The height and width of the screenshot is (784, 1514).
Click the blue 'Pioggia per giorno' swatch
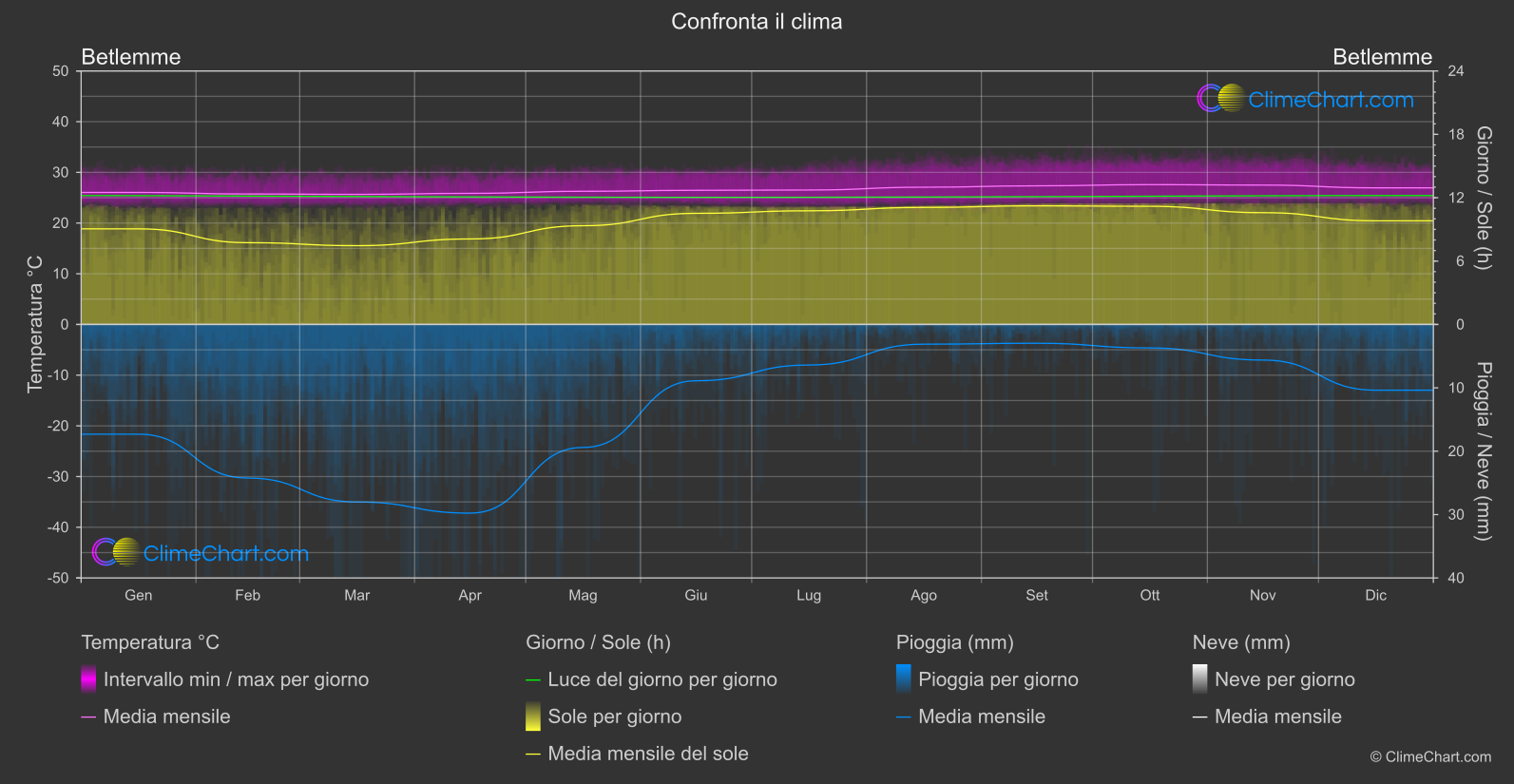point(904,679)
